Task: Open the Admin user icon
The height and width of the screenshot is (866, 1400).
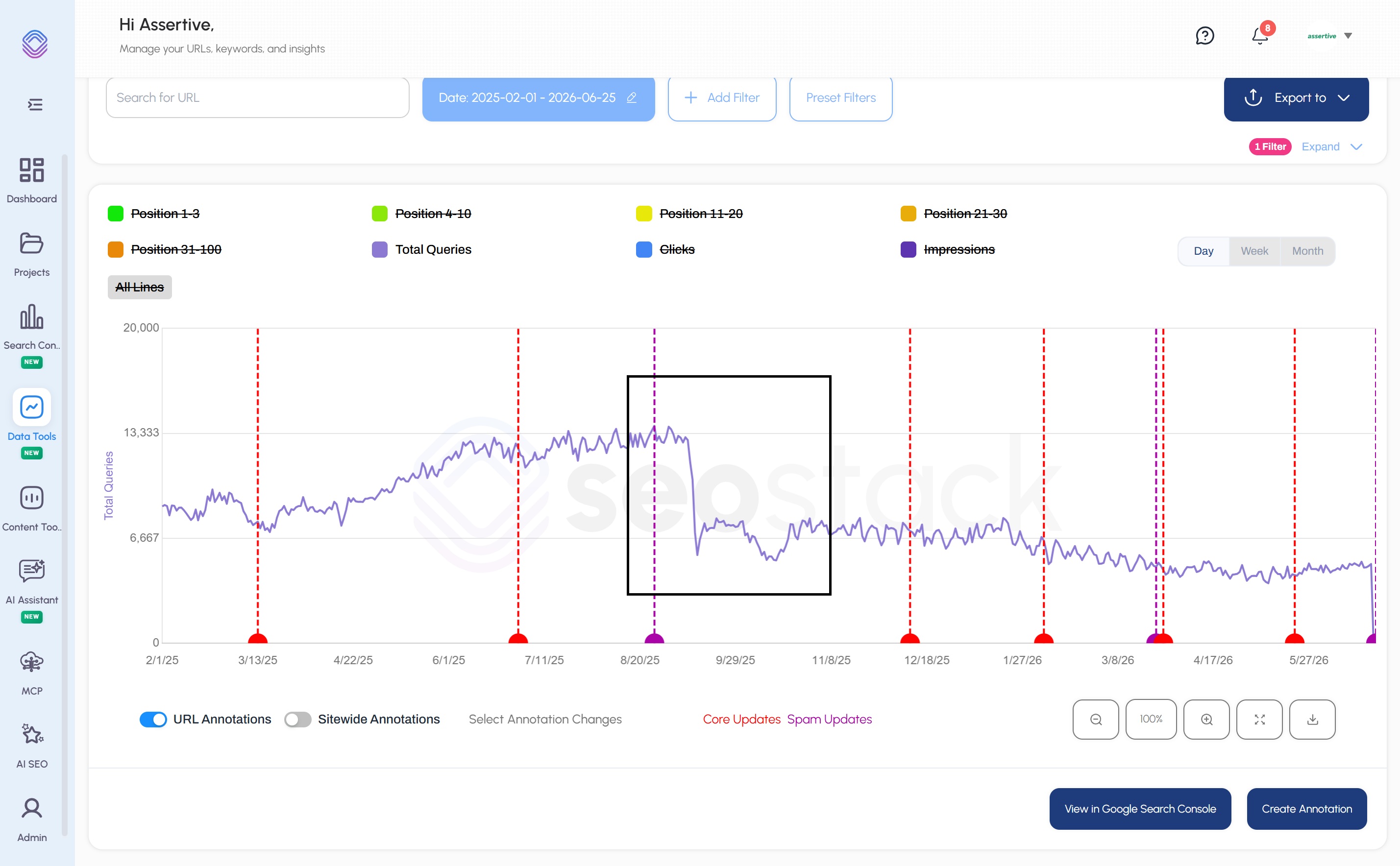Action: click(31, 808)
